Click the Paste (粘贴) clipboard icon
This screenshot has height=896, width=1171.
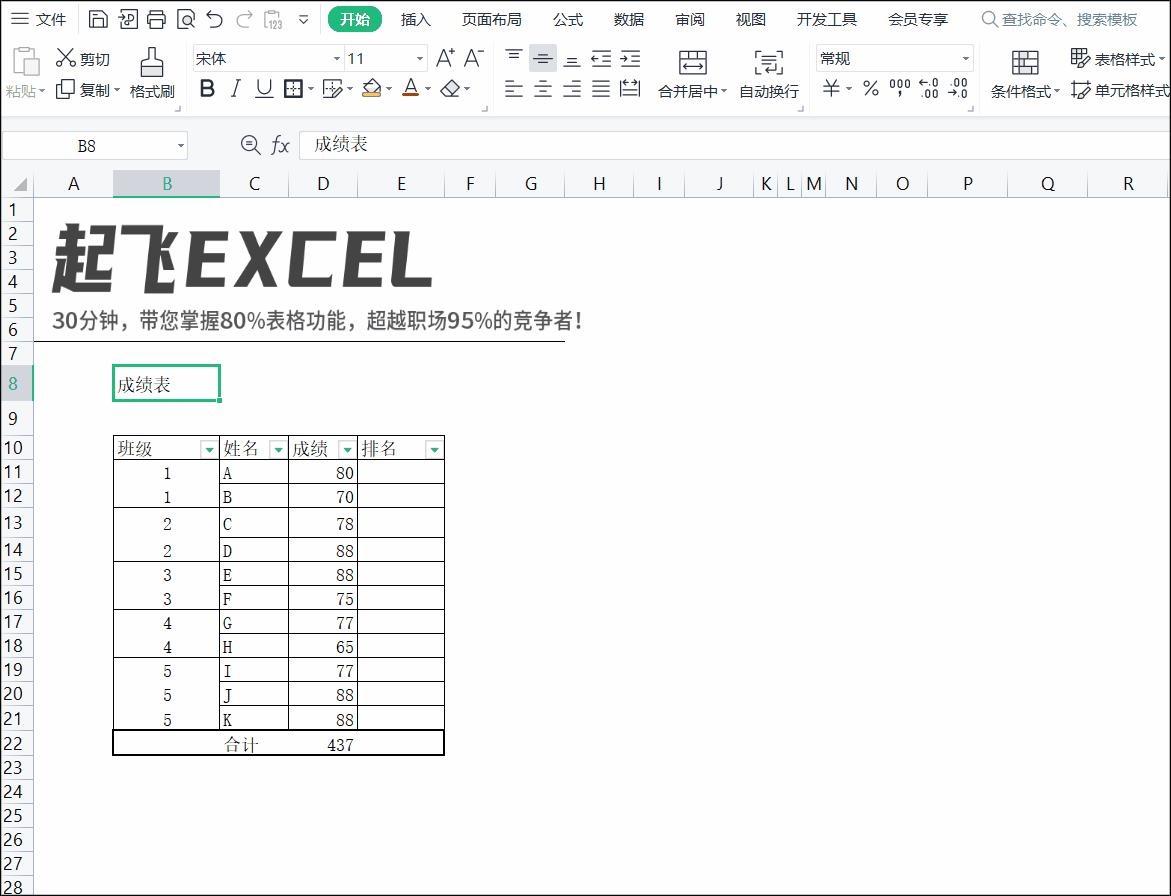[25, 61]
